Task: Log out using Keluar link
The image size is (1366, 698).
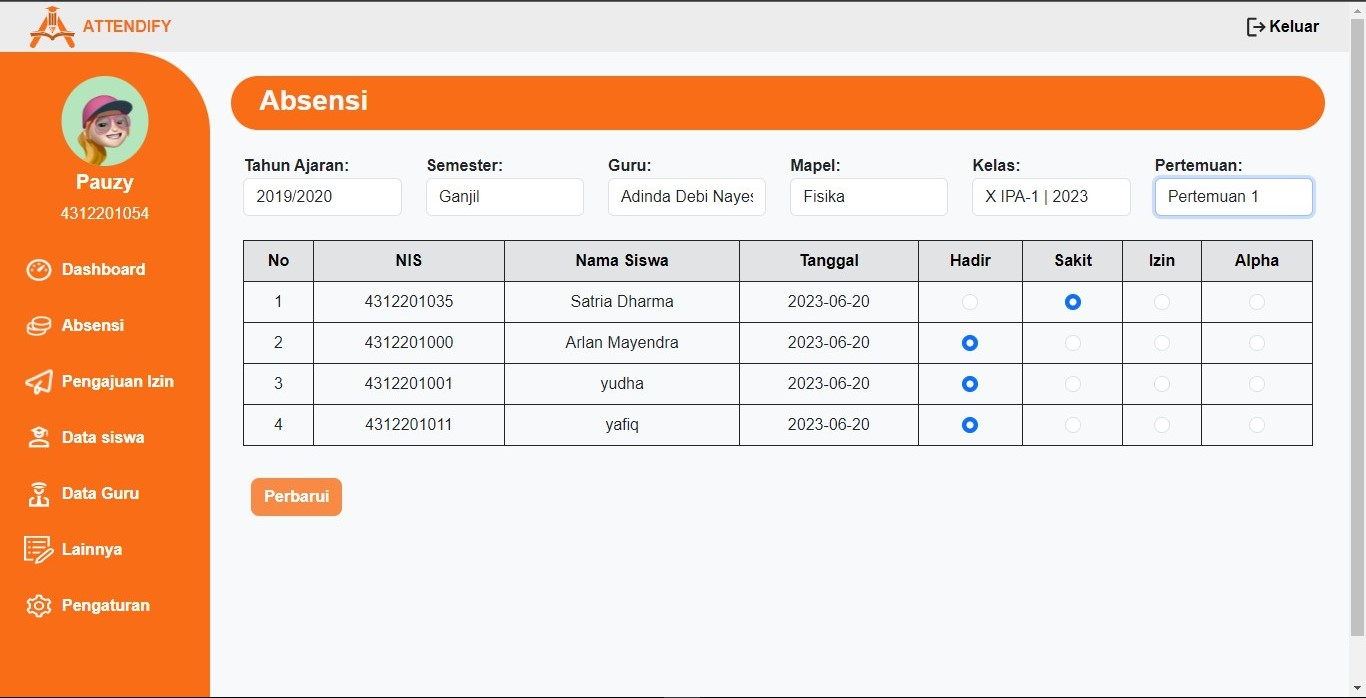Action: click(1282, 27)
